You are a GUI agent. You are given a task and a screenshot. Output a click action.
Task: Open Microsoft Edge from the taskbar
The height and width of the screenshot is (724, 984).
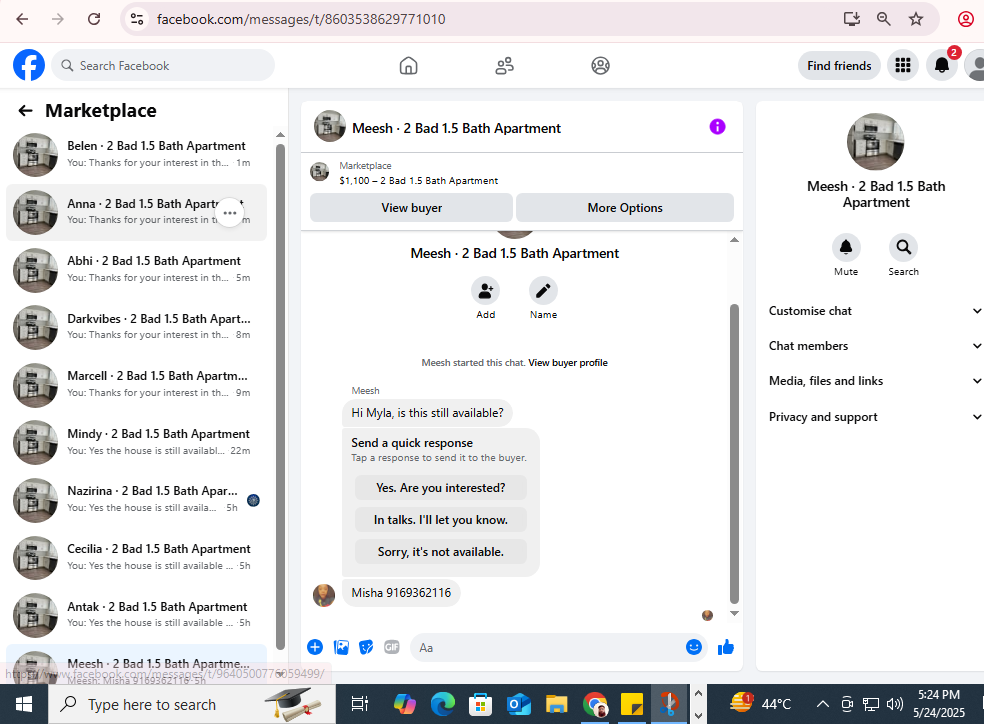point(442,704)
